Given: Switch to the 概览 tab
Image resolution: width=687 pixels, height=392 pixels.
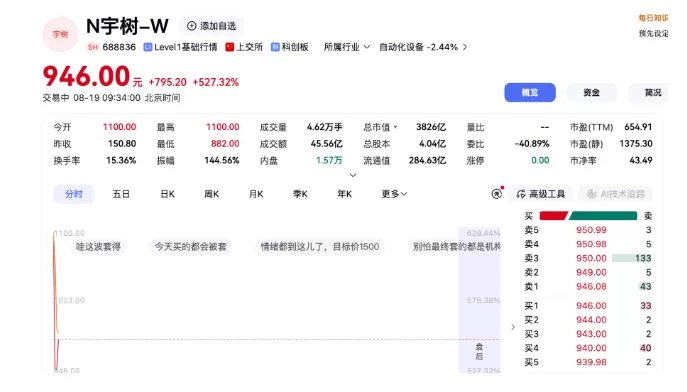Looking at the screenshot, I should point(530,92).
